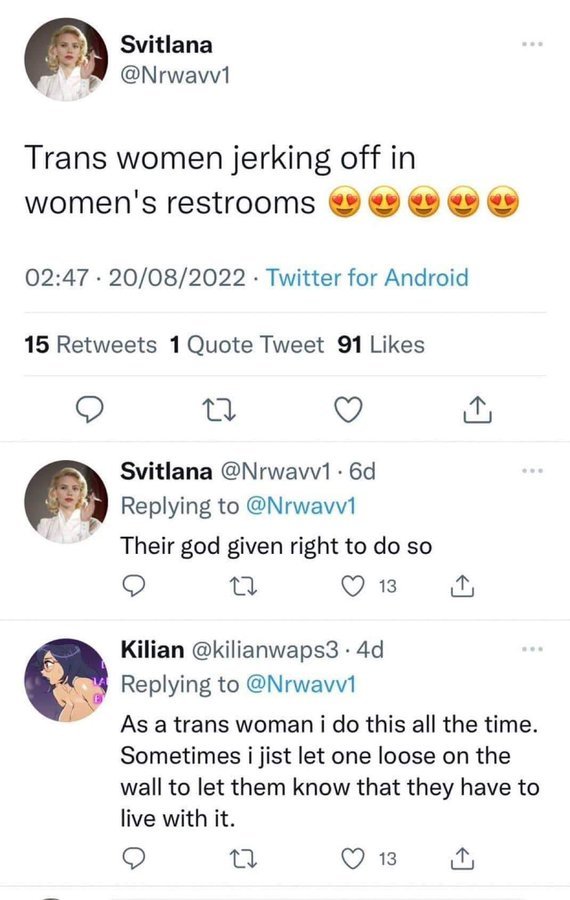The height and width of the screenshot is (900, 570).
Task: Open more options on the main tweet
Action: click(532, 44)
